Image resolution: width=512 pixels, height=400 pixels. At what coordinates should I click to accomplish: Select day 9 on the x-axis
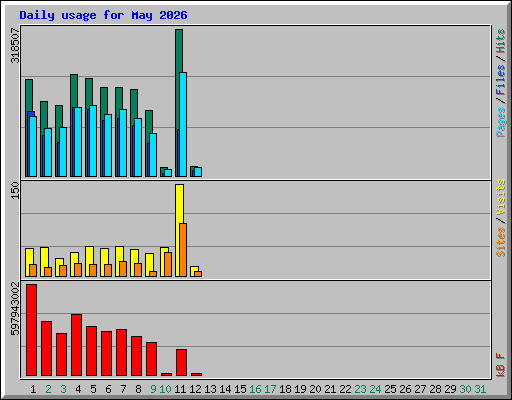click(x=153, y=389)
